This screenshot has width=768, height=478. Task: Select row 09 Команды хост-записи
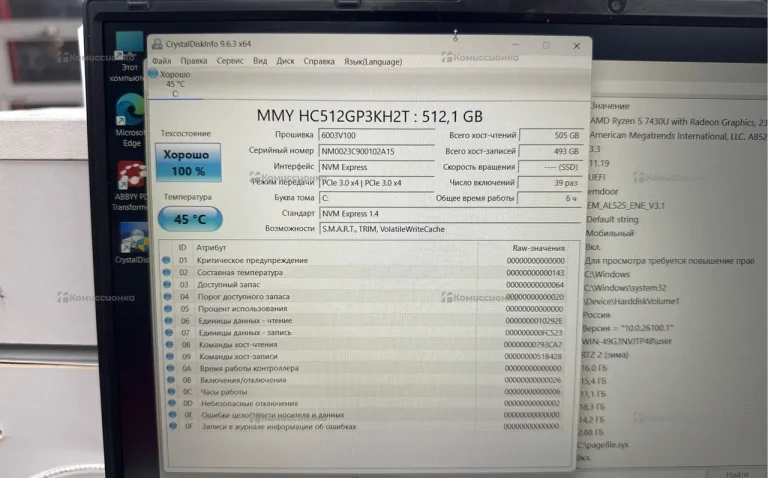pos(363,356)
